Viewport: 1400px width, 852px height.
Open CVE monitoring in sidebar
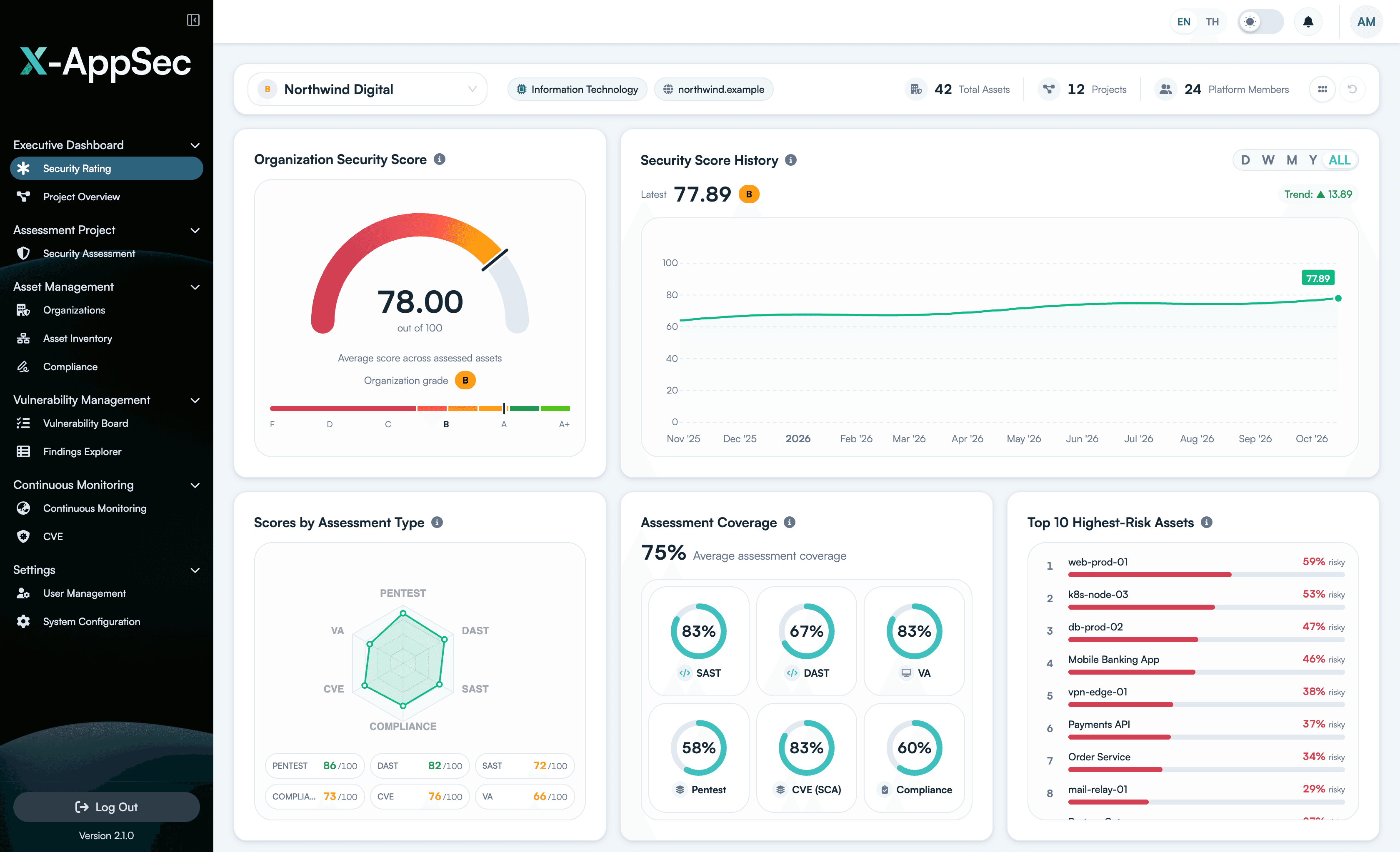tap(106, 536)
